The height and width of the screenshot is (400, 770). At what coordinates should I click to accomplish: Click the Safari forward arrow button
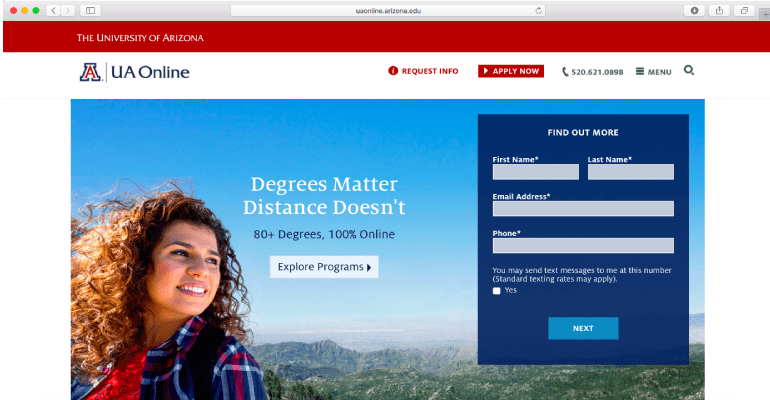pyautogui.click(x=68, y=10)
